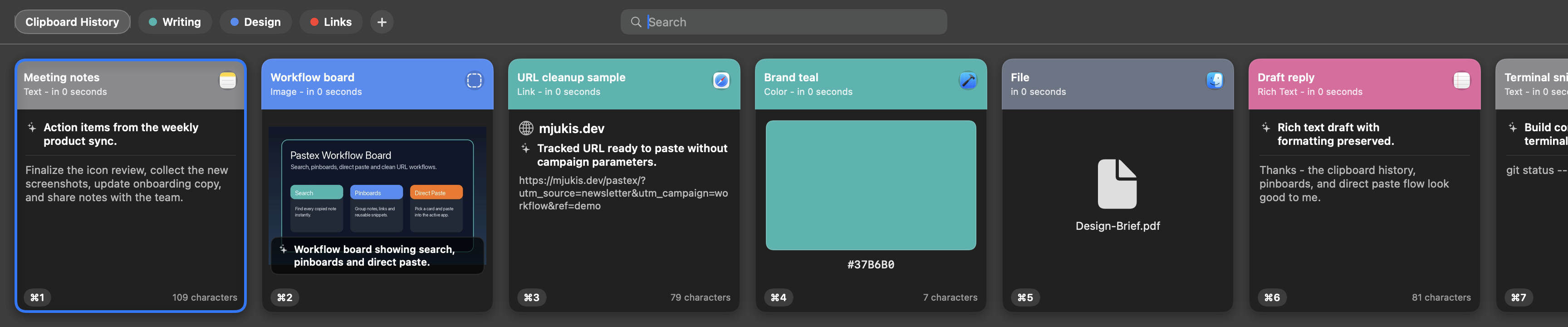Select the ⌘1 shortcut badge
The height and width of the screenshot is (327, 1568).
click(37, 297)
